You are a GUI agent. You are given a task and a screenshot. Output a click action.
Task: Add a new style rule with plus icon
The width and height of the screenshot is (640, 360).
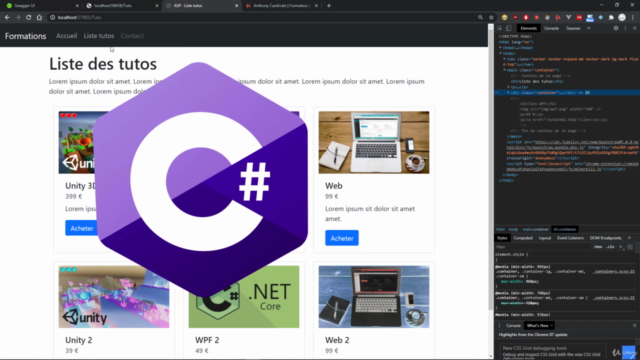pyautogui.click(x=621, y=247)
